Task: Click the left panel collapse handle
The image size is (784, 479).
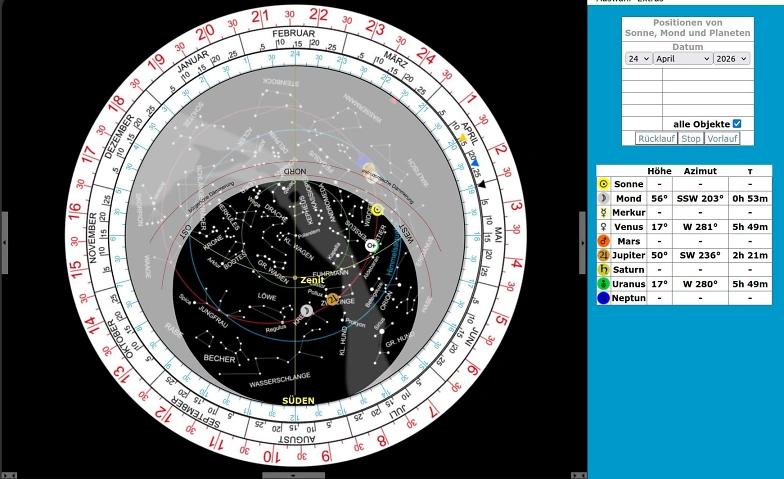Action: coord(4,242)
